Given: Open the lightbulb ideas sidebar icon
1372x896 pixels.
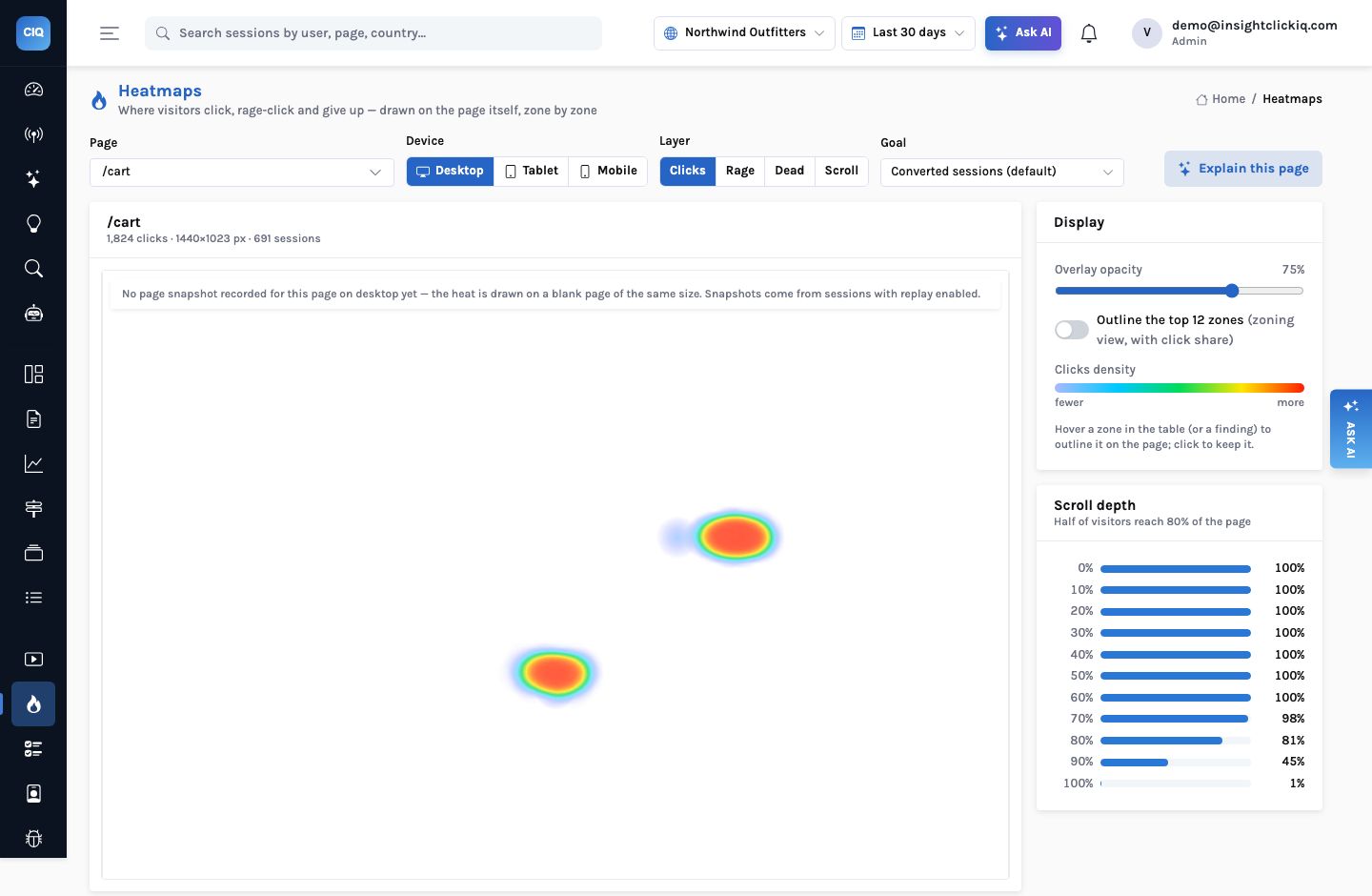Looking at the screenshot, I should click(33, 224).
